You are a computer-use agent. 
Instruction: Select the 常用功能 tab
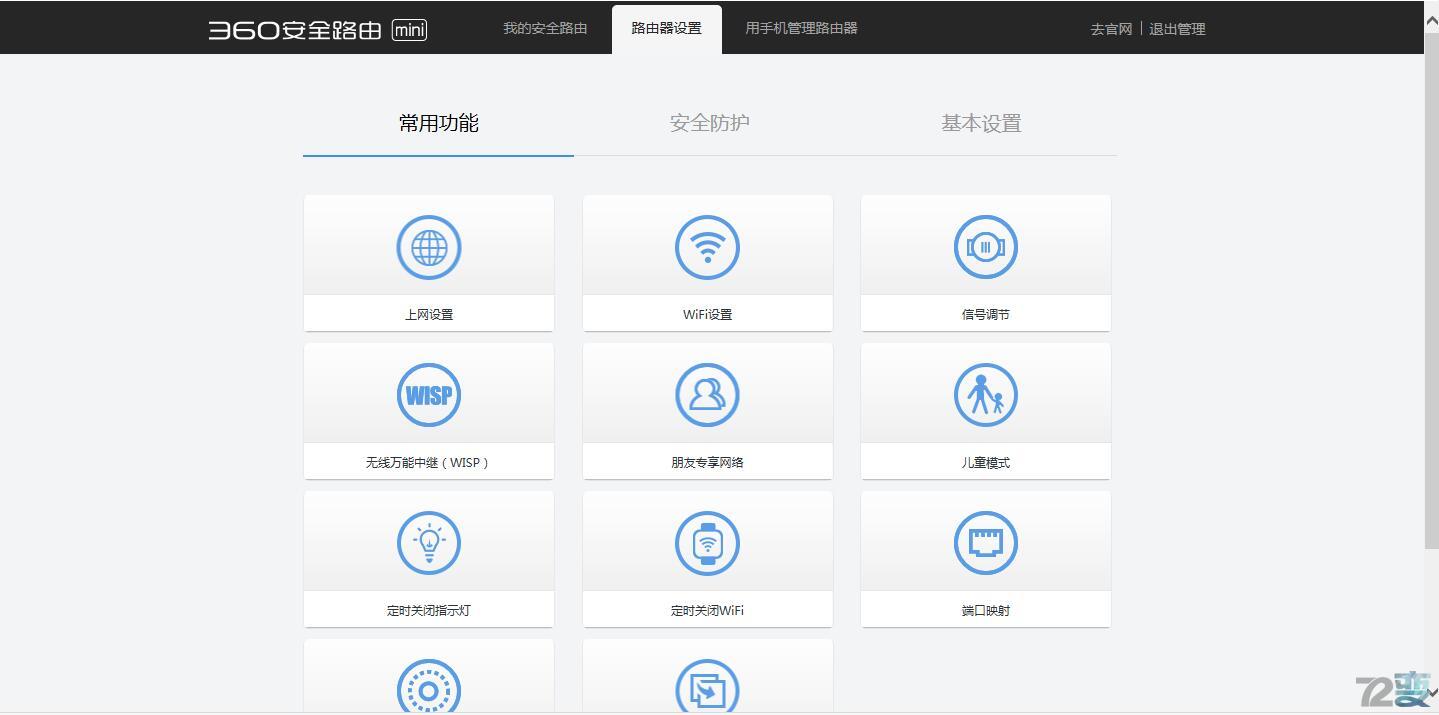click(437, 122)
